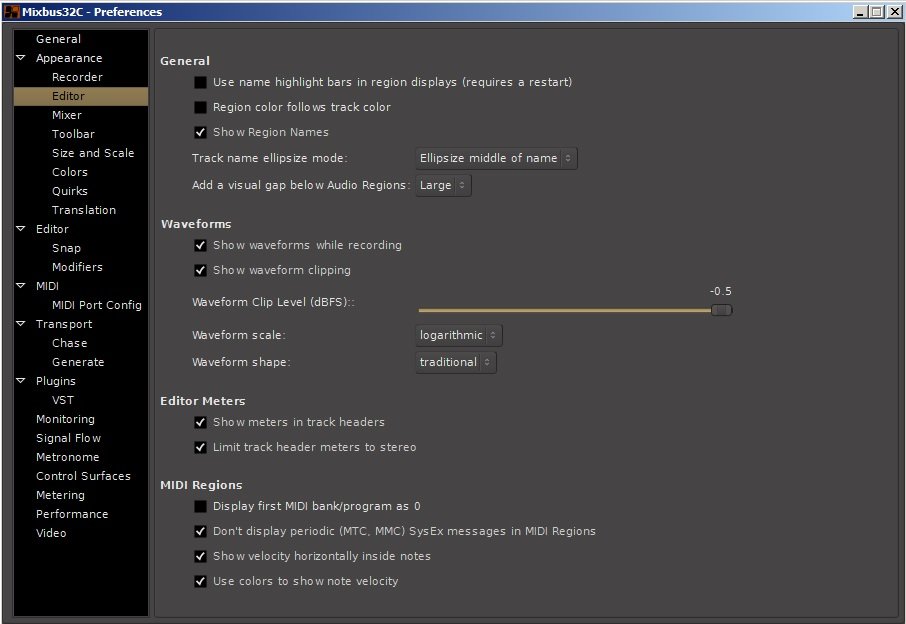Screen dimensions: 906x624
Task: Open Performance preferences page
Action: (72, 514)
